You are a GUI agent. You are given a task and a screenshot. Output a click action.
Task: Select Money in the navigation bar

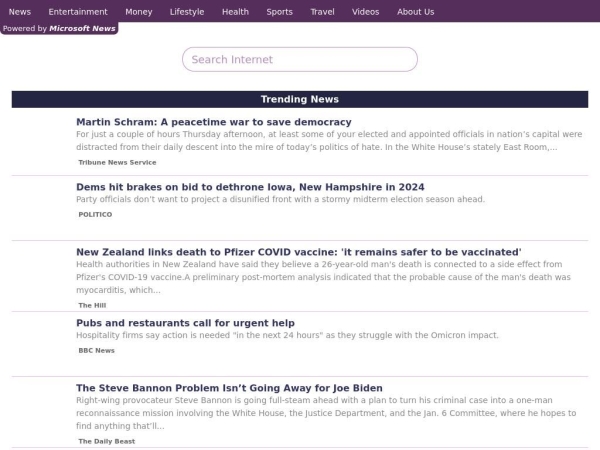[x=139, y=12]
